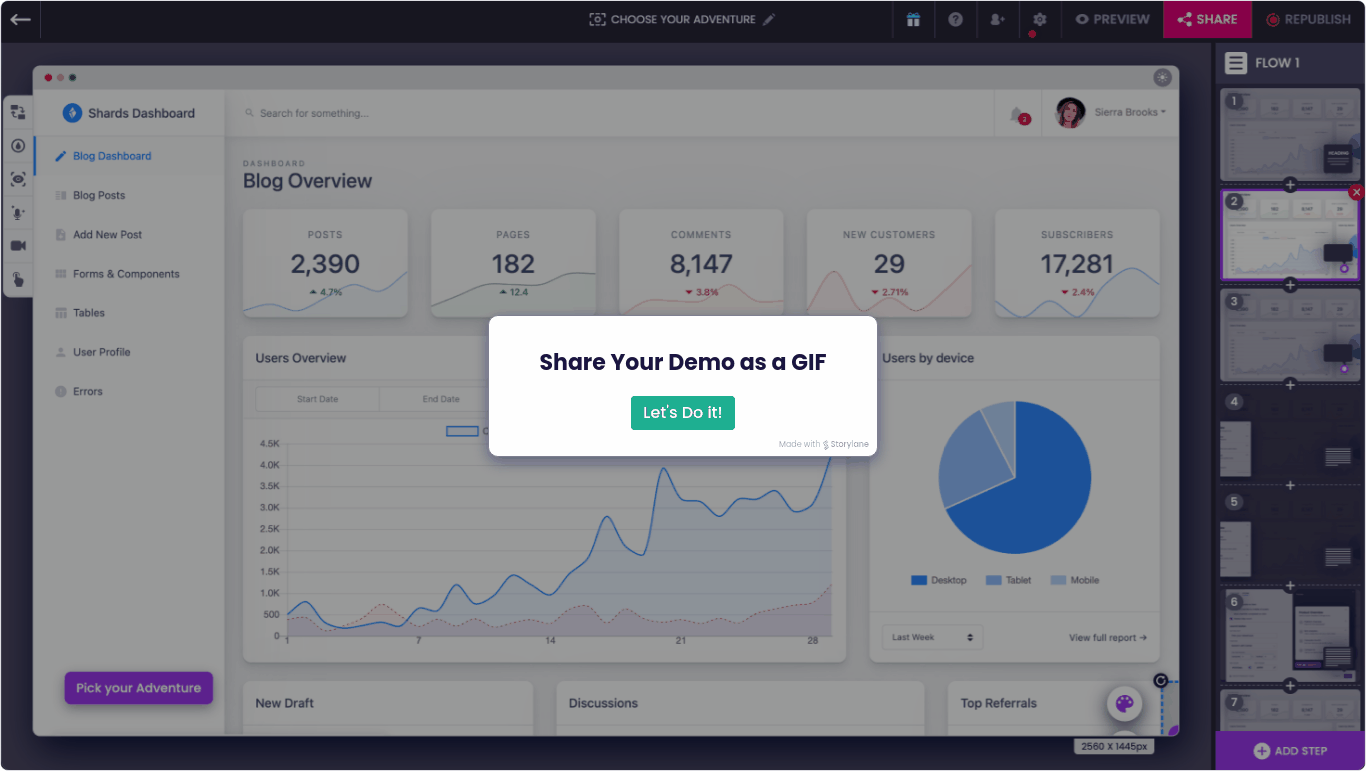The image size is (1366, 771).
Task: Toggle the light mode sun icon
Action: pos(1162,77)
